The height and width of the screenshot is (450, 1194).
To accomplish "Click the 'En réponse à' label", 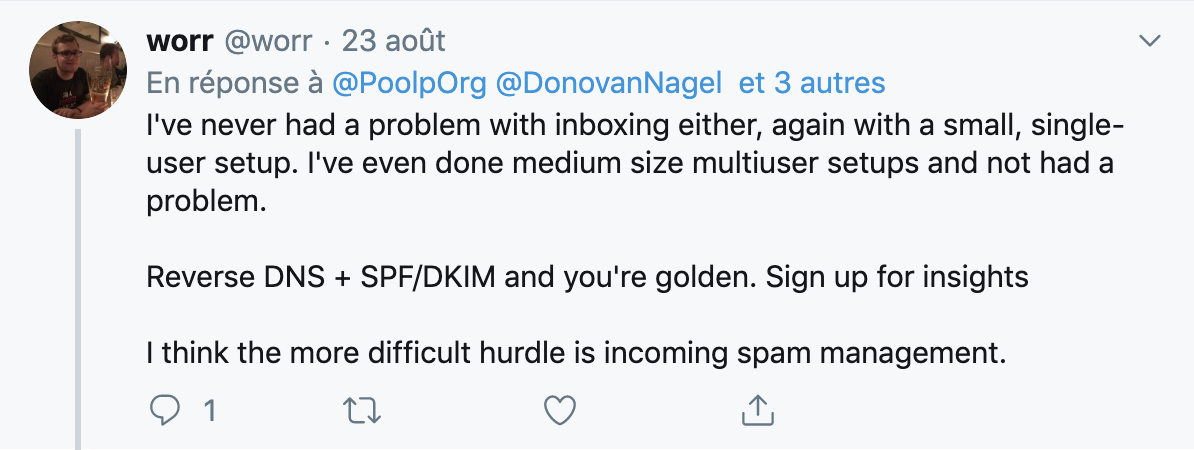I will point(235,83).
